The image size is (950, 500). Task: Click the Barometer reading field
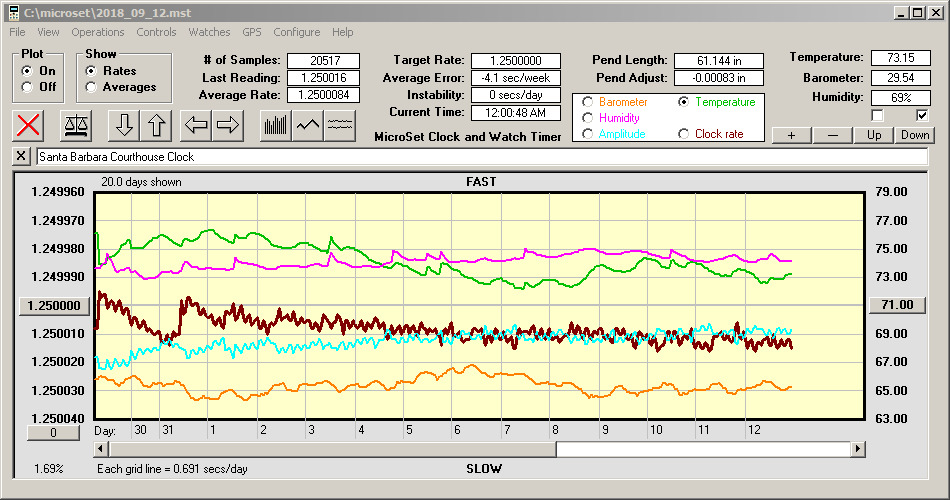coord(900,78)
